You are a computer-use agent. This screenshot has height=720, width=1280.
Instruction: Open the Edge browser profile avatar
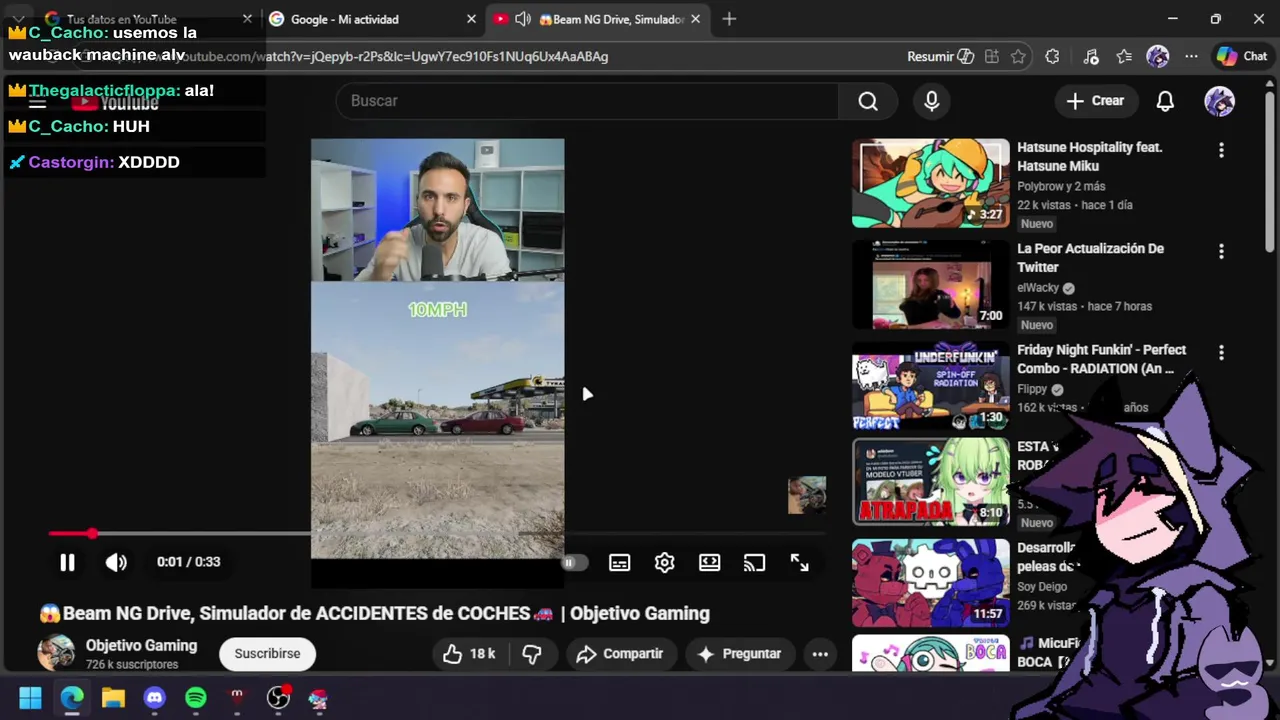(1158, 57)
